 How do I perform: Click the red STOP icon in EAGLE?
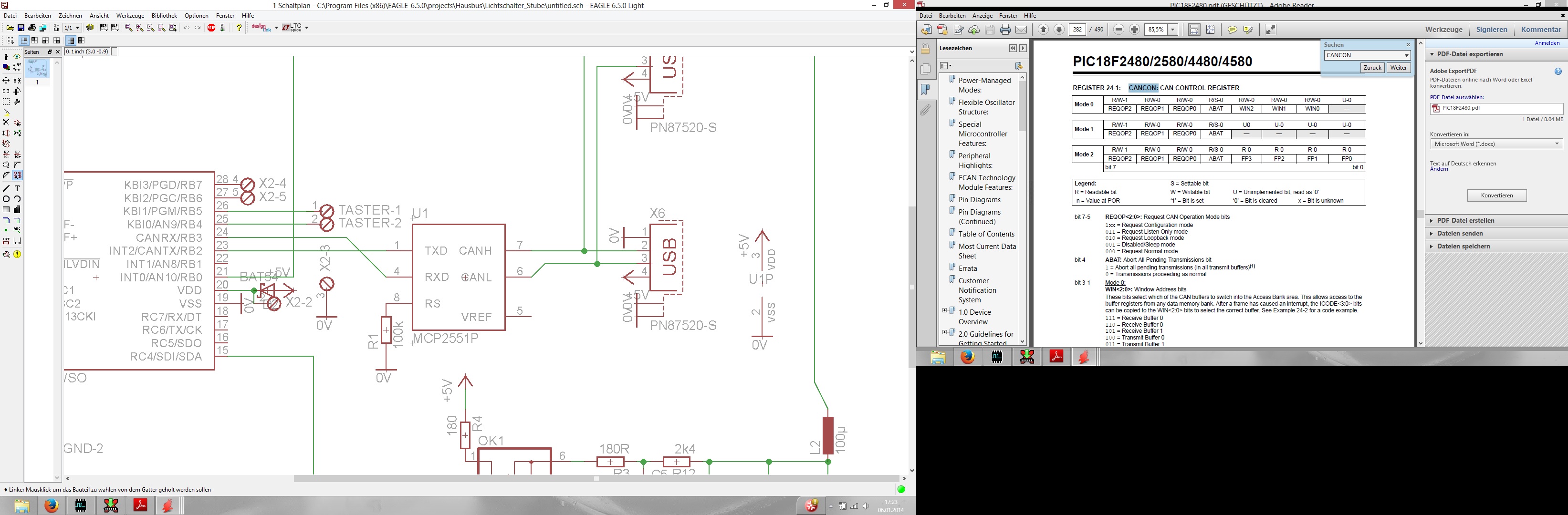tap(211, 27)
